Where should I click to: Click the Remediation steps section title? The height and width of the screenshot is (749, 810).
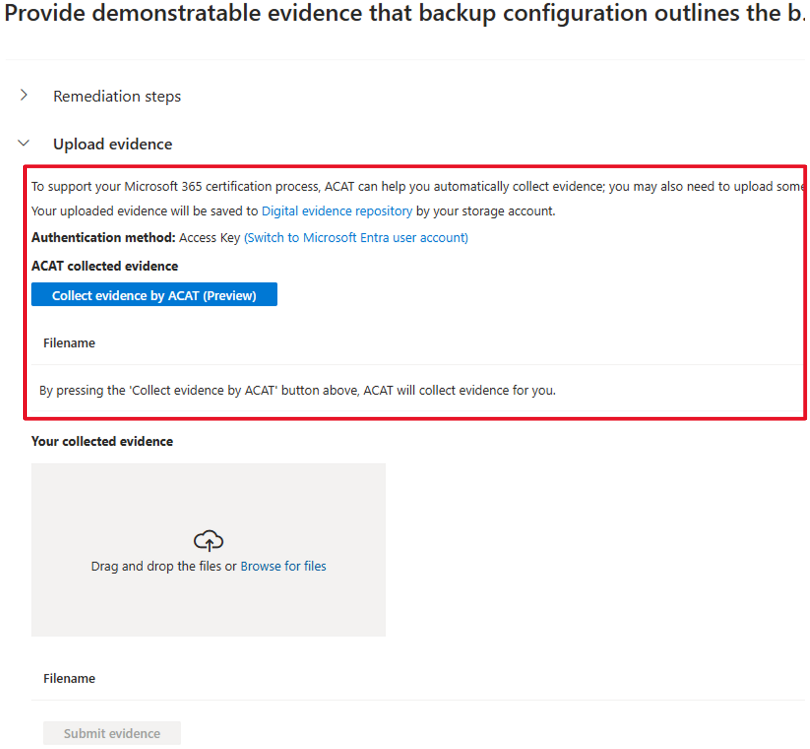tap(117, 96)
